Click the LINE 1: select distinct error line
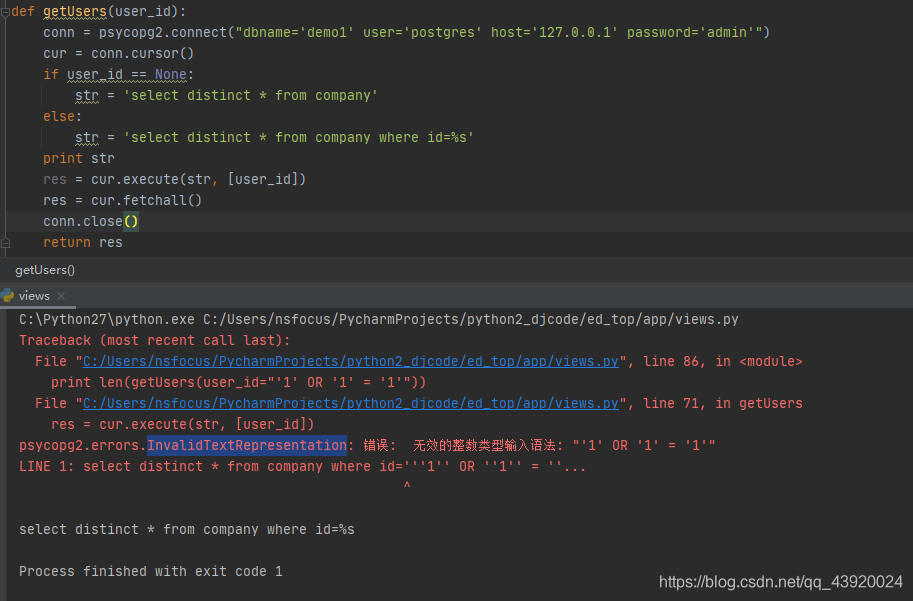This screenshot has height=601, width=913. tap(302, 466)
